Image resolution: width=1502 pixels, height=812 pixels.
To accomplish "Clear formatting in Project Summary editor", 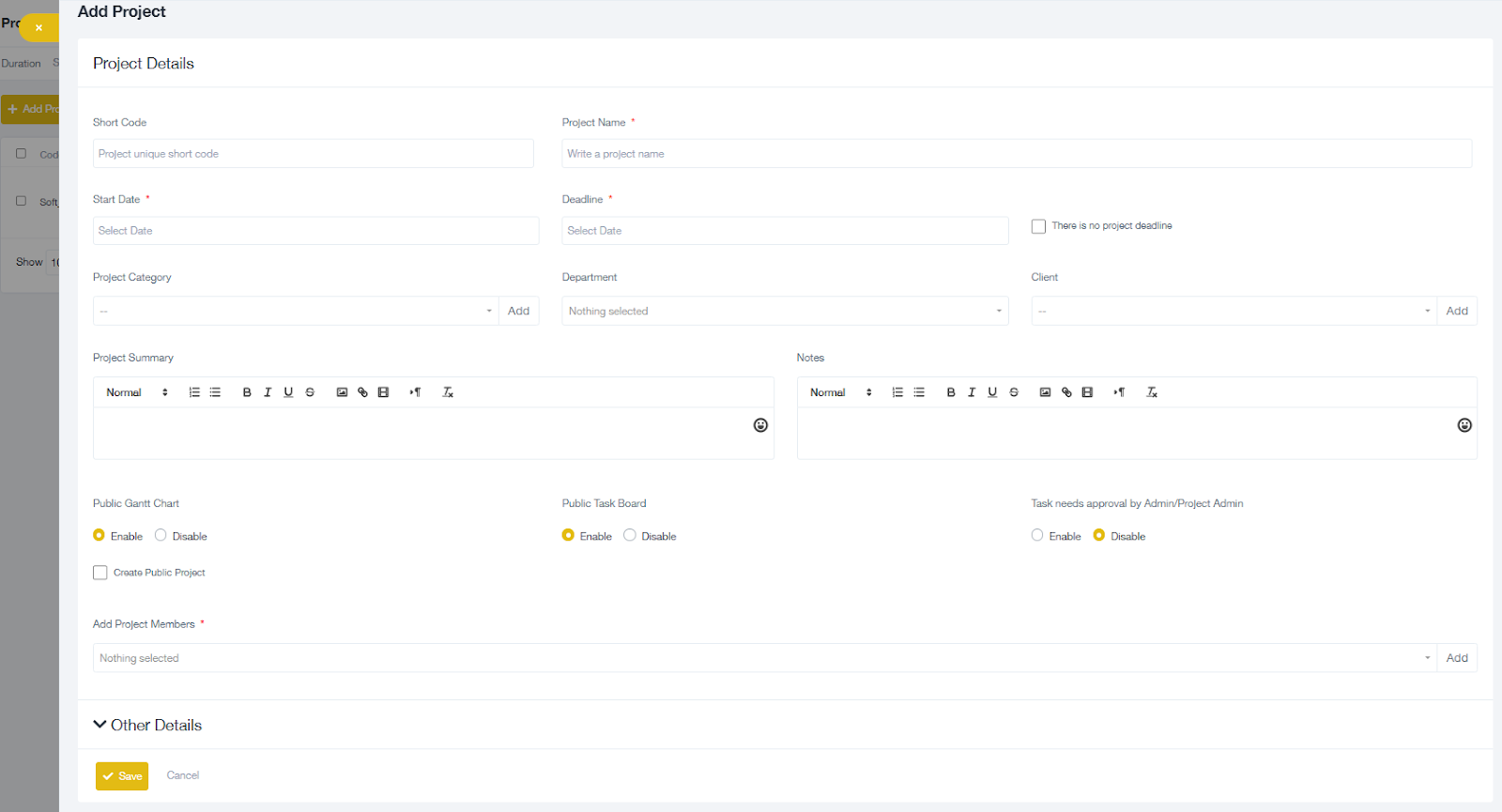I will coord(448,392).
